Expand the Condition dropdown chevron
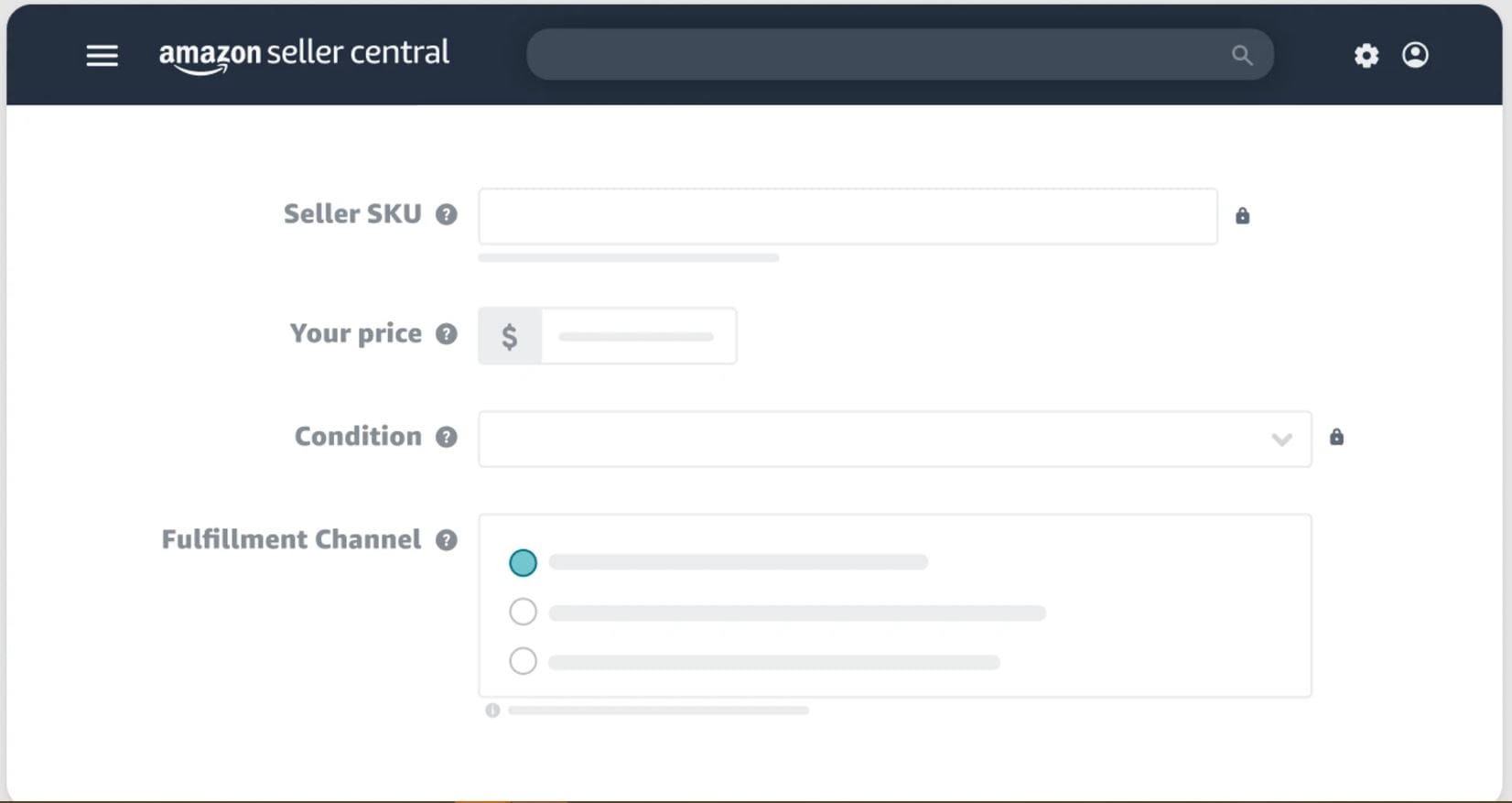 coord(1281,439)
